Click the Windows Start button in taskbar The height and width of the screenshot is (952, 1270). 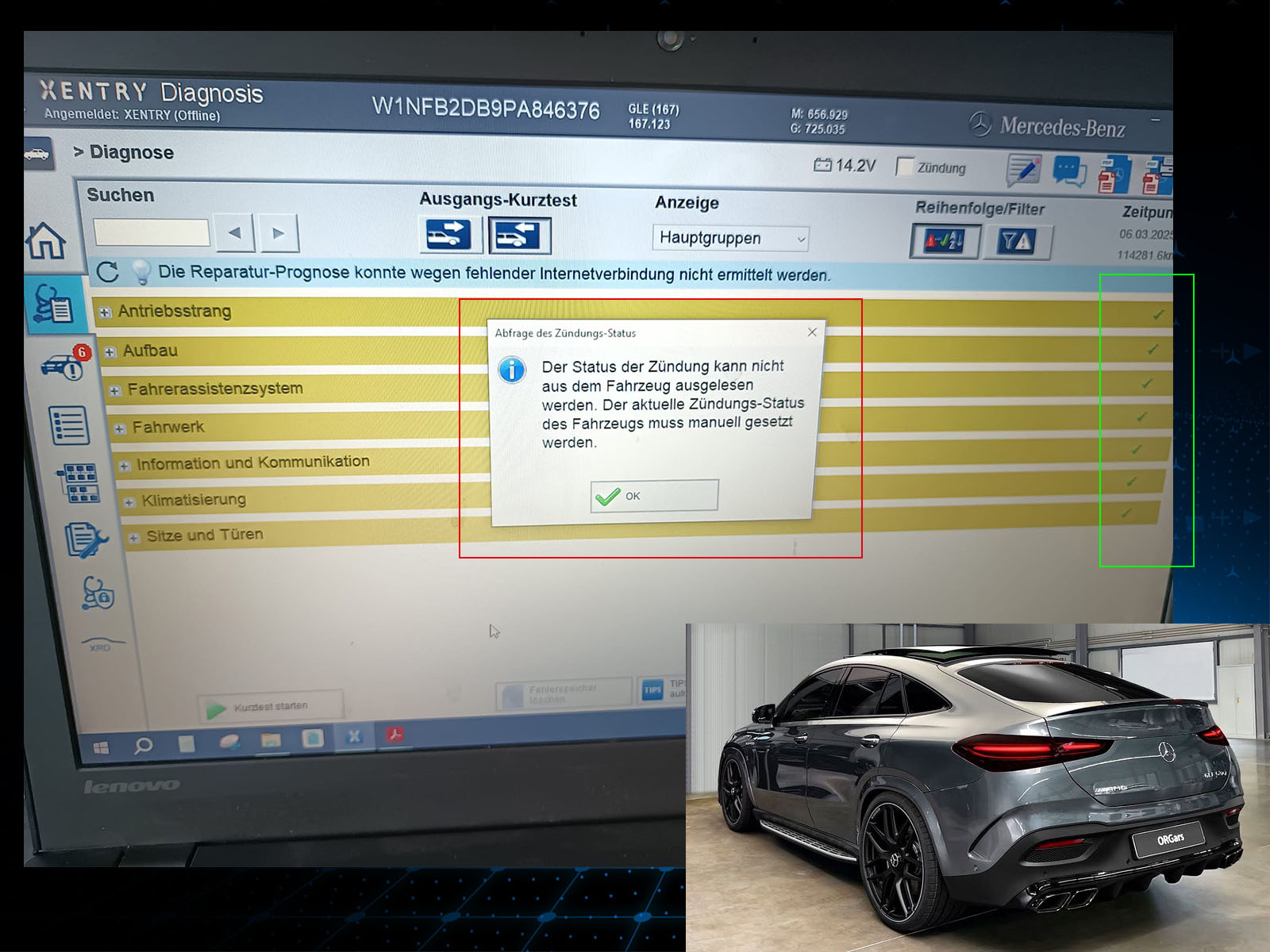[x=101, y=747]
